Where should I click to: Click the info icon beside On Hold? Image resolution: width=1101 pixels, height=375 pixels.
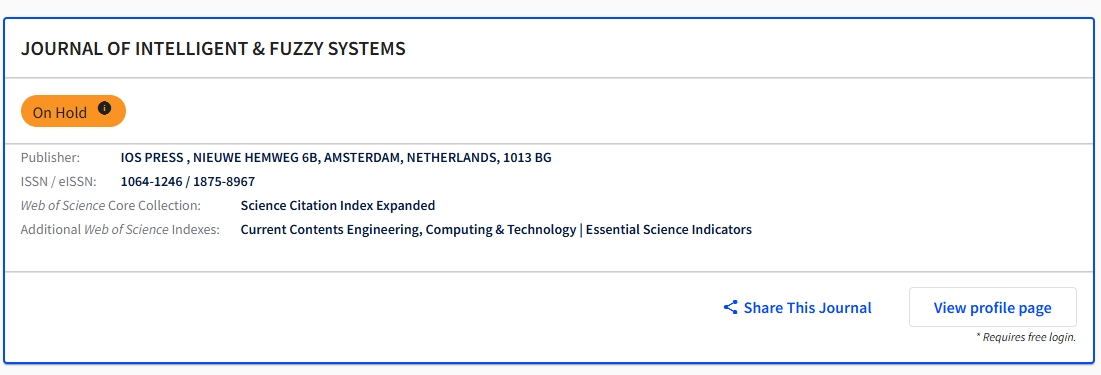click(105, 108)
